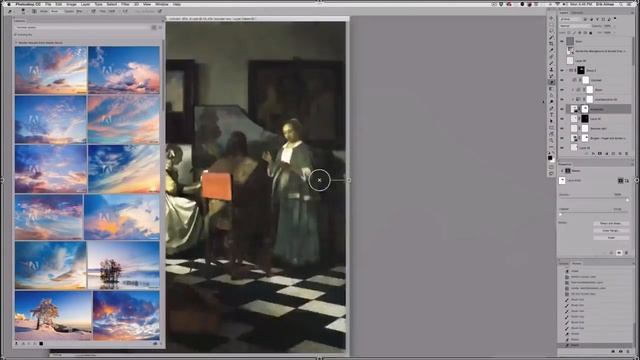Screen dimensions: 640x360
Task: Click the add layer style fx icon
Action: point(593,153)
